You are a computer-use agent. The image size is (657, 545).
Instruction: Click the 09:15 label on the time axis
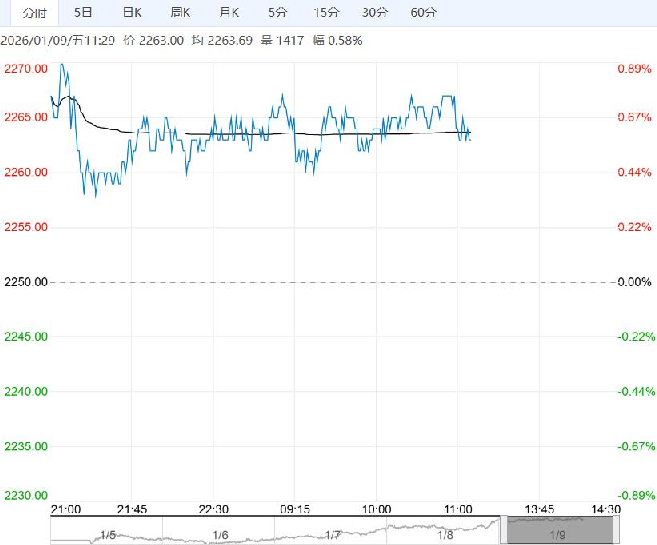tap(294, 508)
